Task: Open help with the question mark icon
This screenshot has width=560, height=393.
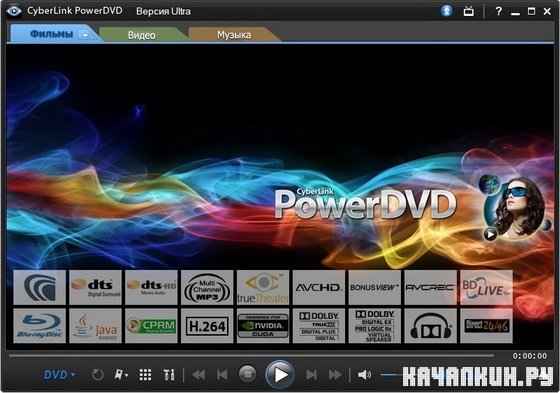Action: point(498,11)
